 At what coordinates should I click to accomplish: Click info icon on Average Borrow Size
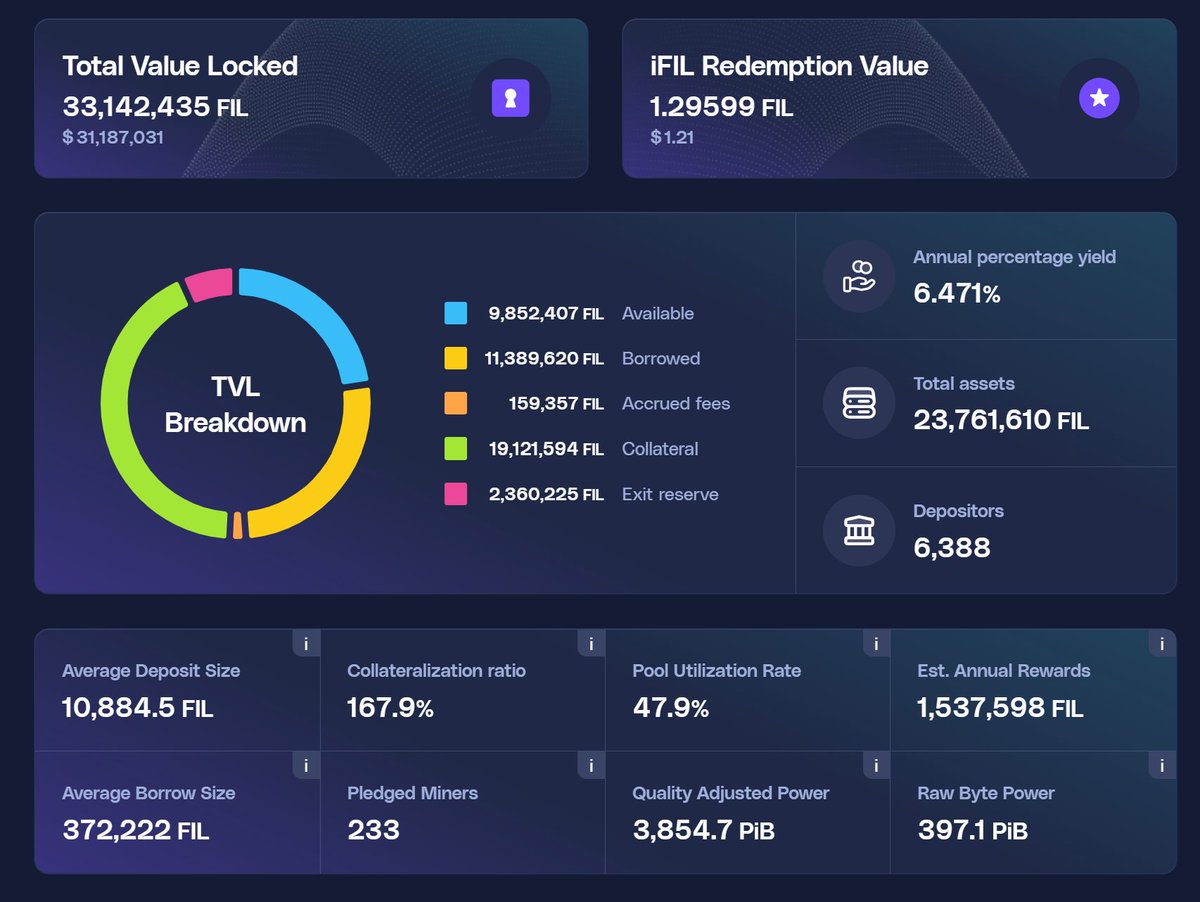pyautogui.click(x=306, y=766)
